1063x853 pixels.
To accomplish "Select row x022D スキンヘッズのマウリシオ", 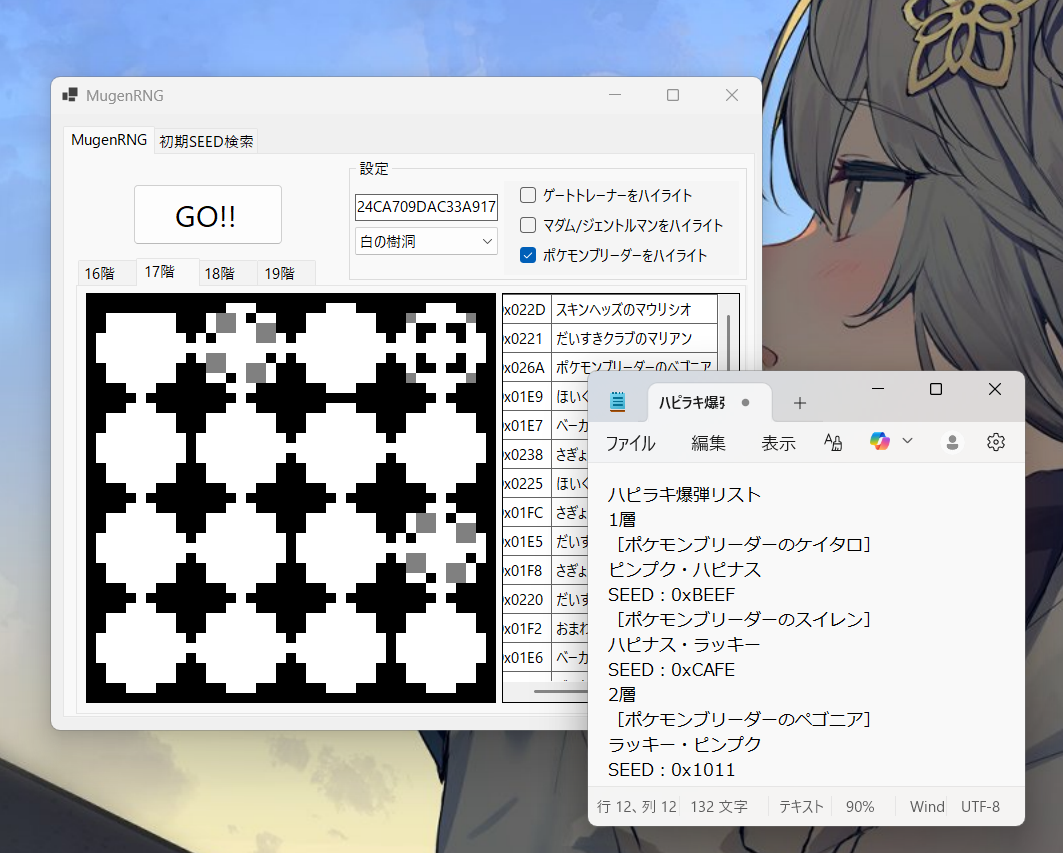I will point(610,309).
